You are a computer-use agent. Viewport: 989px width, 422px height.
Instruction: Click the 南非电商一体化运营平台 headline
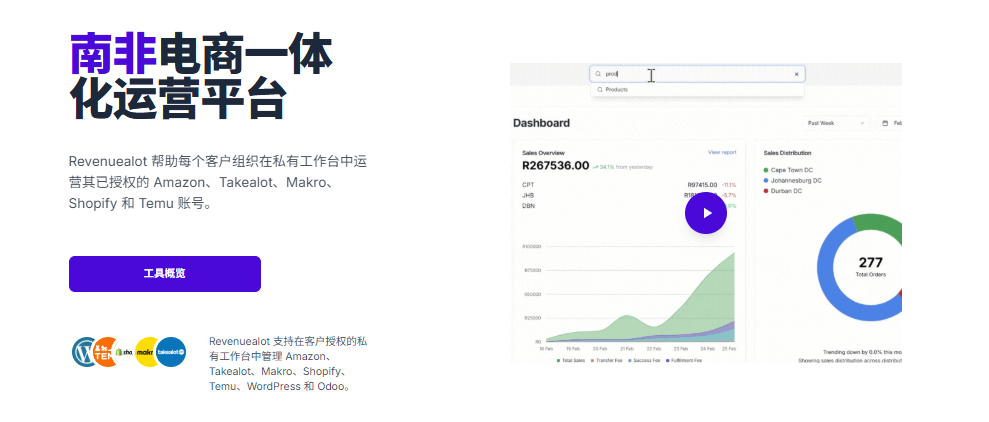point(201,77)
